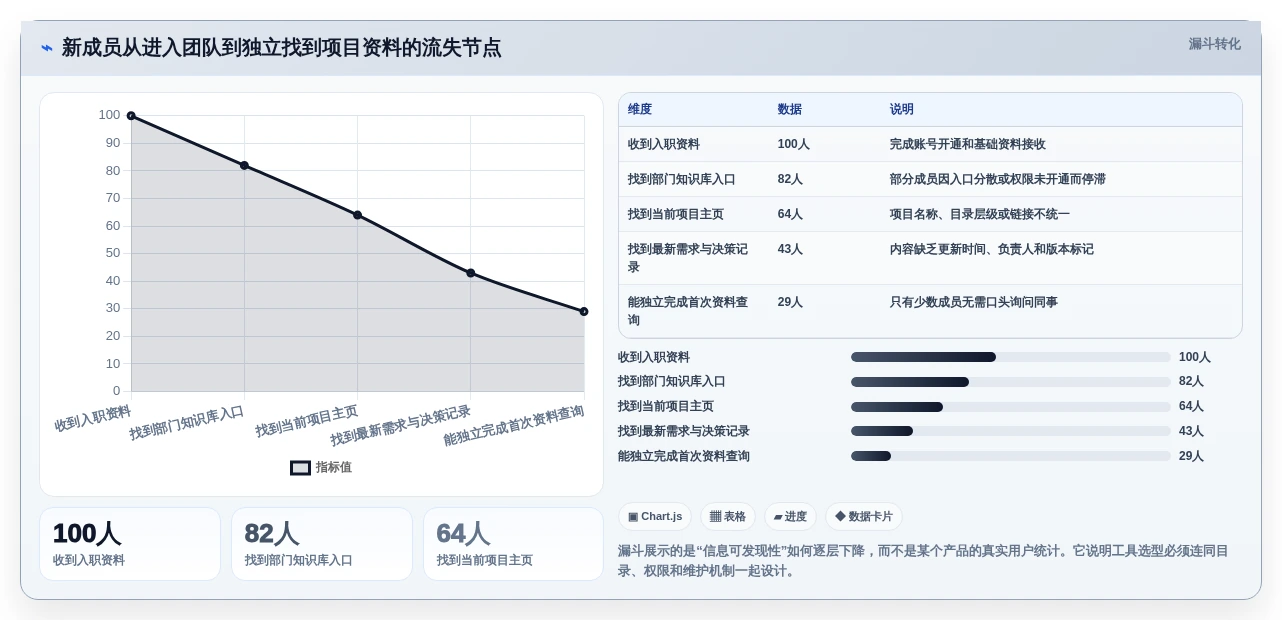This screenshot has height=620, width=1282.
Task: Click description 项目名称、目录层级或链接不统一
Action: (x=980, y=214)
